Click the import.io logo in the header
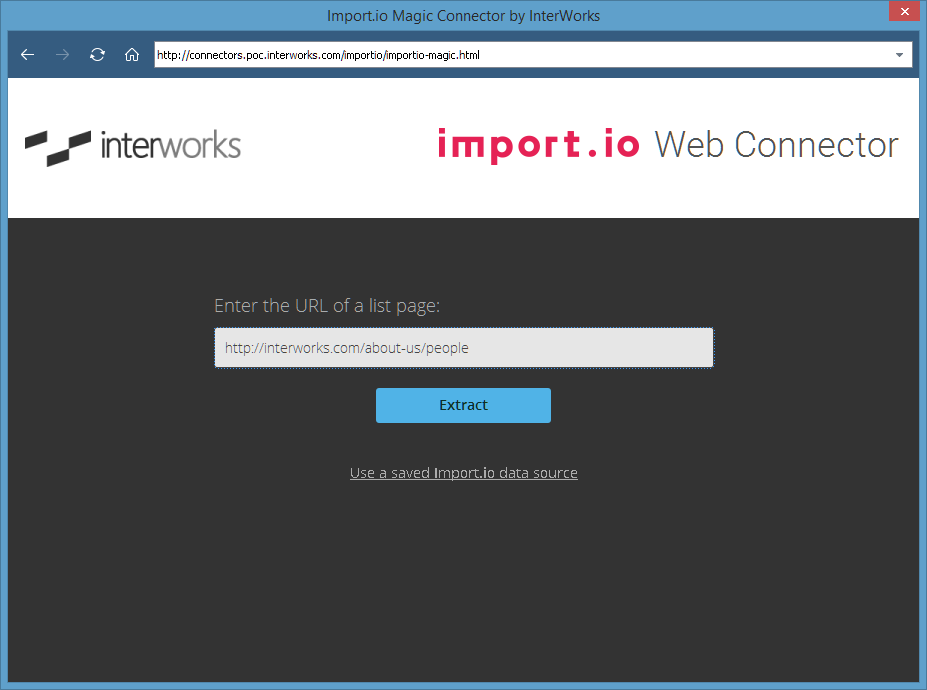 tap(539, 145)
